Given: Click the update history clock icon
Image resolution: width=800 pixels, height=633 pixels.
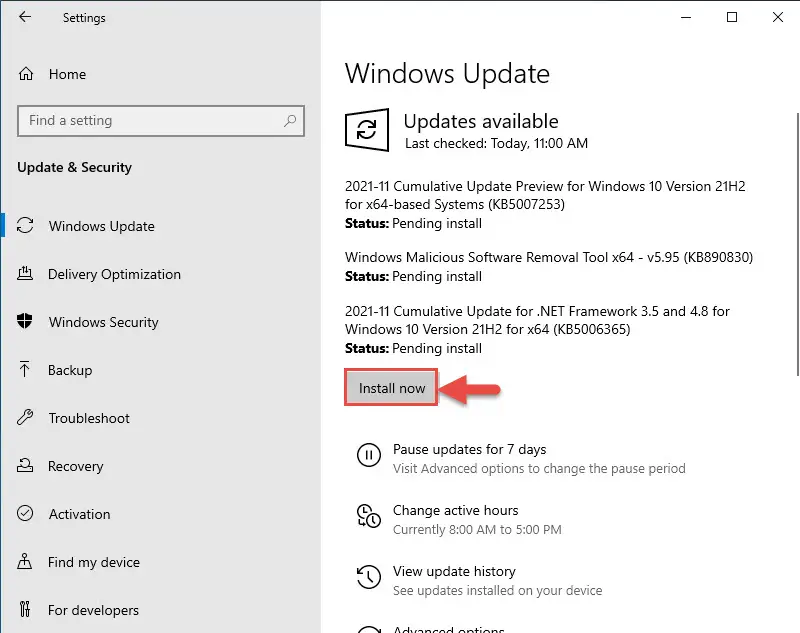Looking at the screenshot, I should tap(368, 576).
